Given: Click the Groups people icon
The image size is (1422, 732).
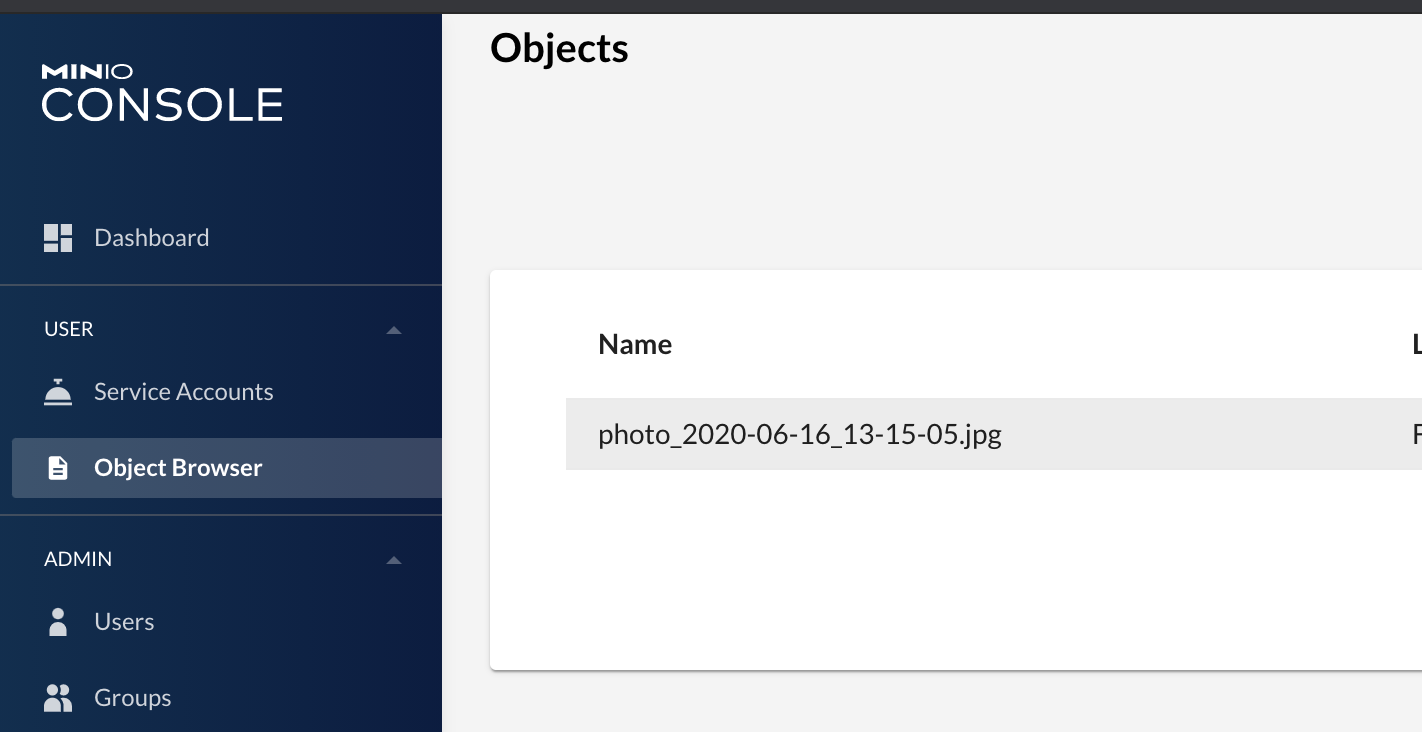Looking at the screenshot, I should pyautogui.click(x=58, y=698).
